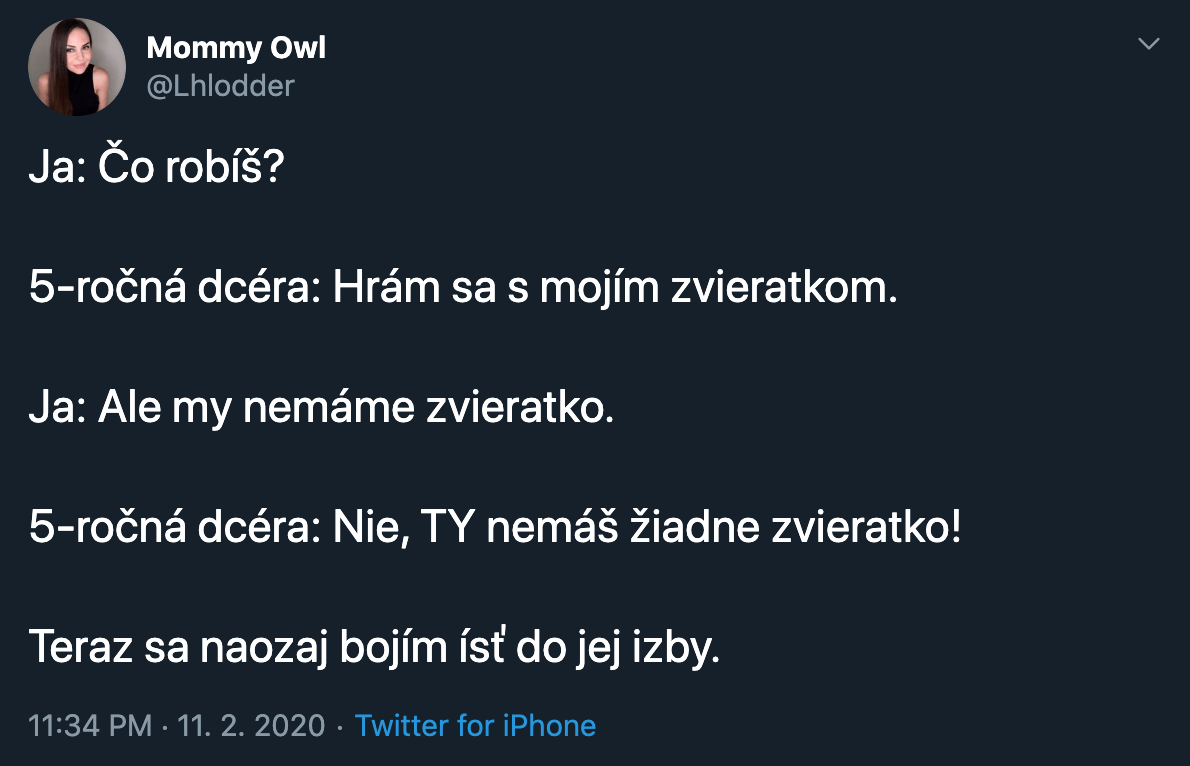Click the word "naozaj" in the last line
The image size is (1190, 766).
(248, 649)
